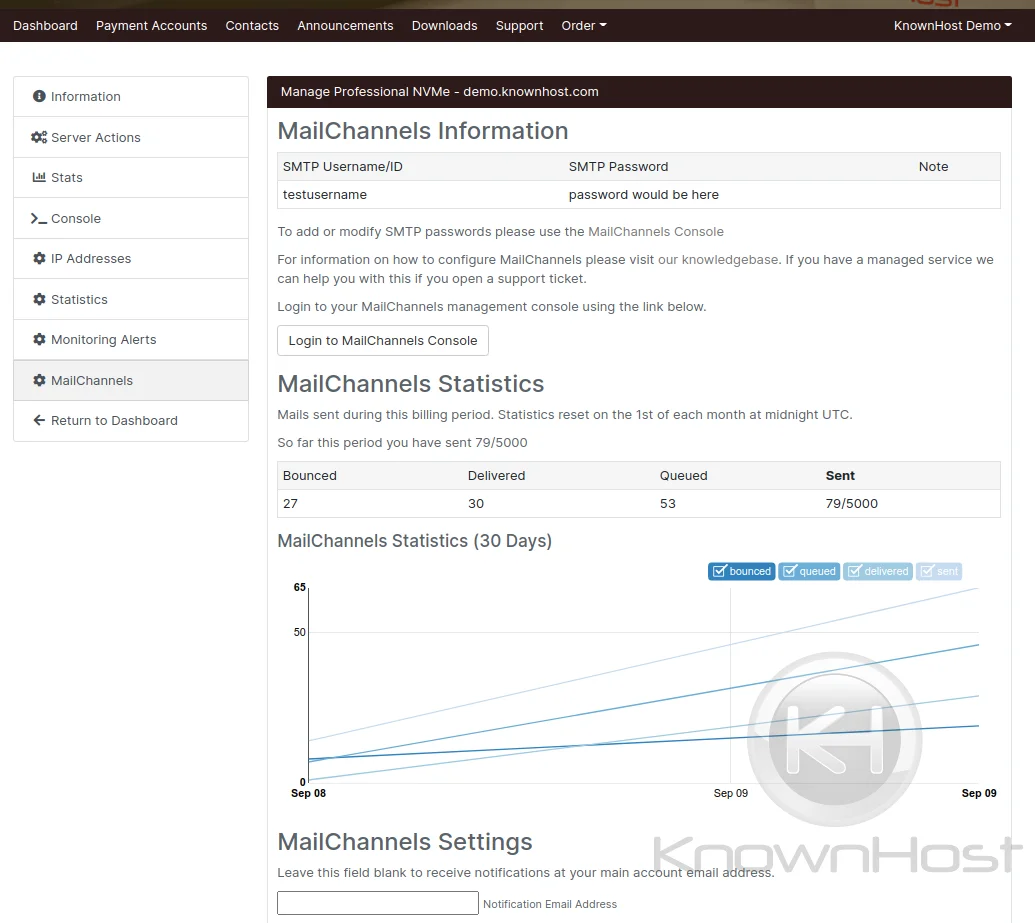Click the Console terminal prompt icon
Image resolution: width=1035 pixels, height=923 pixels.
click(39, 219)
